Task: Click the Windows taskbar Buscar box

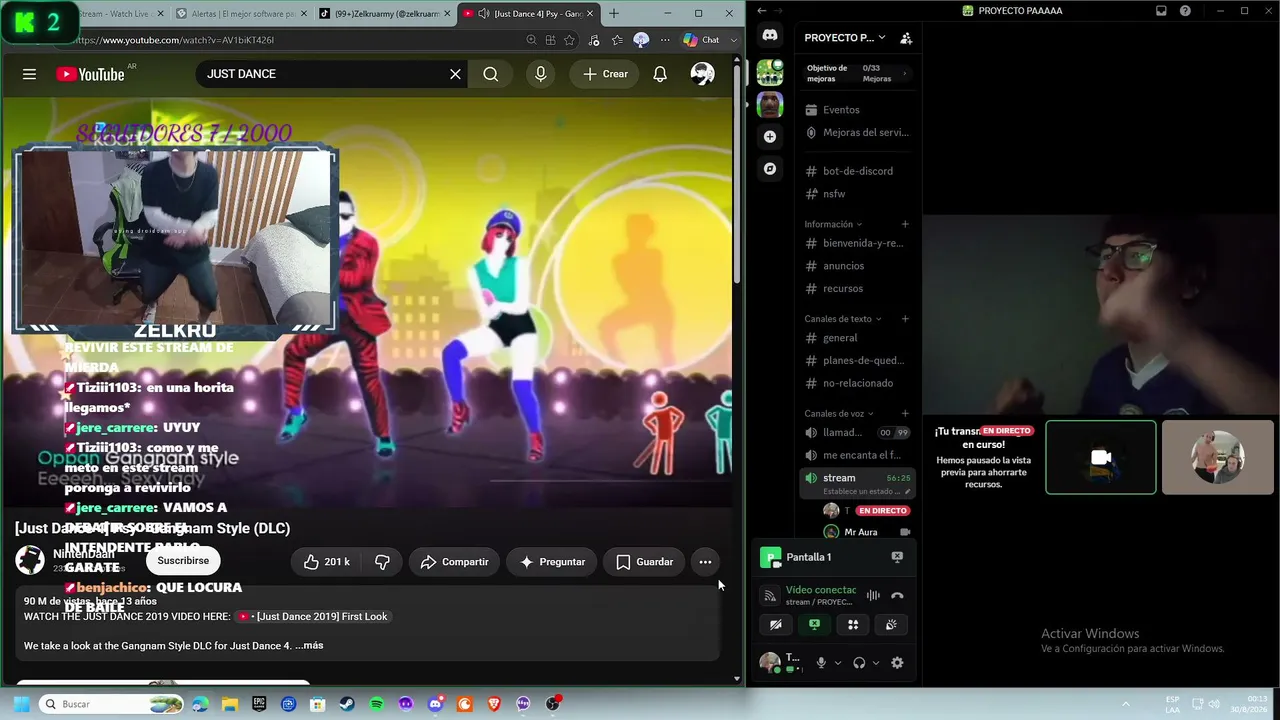Action: click(x=110, y=704)
